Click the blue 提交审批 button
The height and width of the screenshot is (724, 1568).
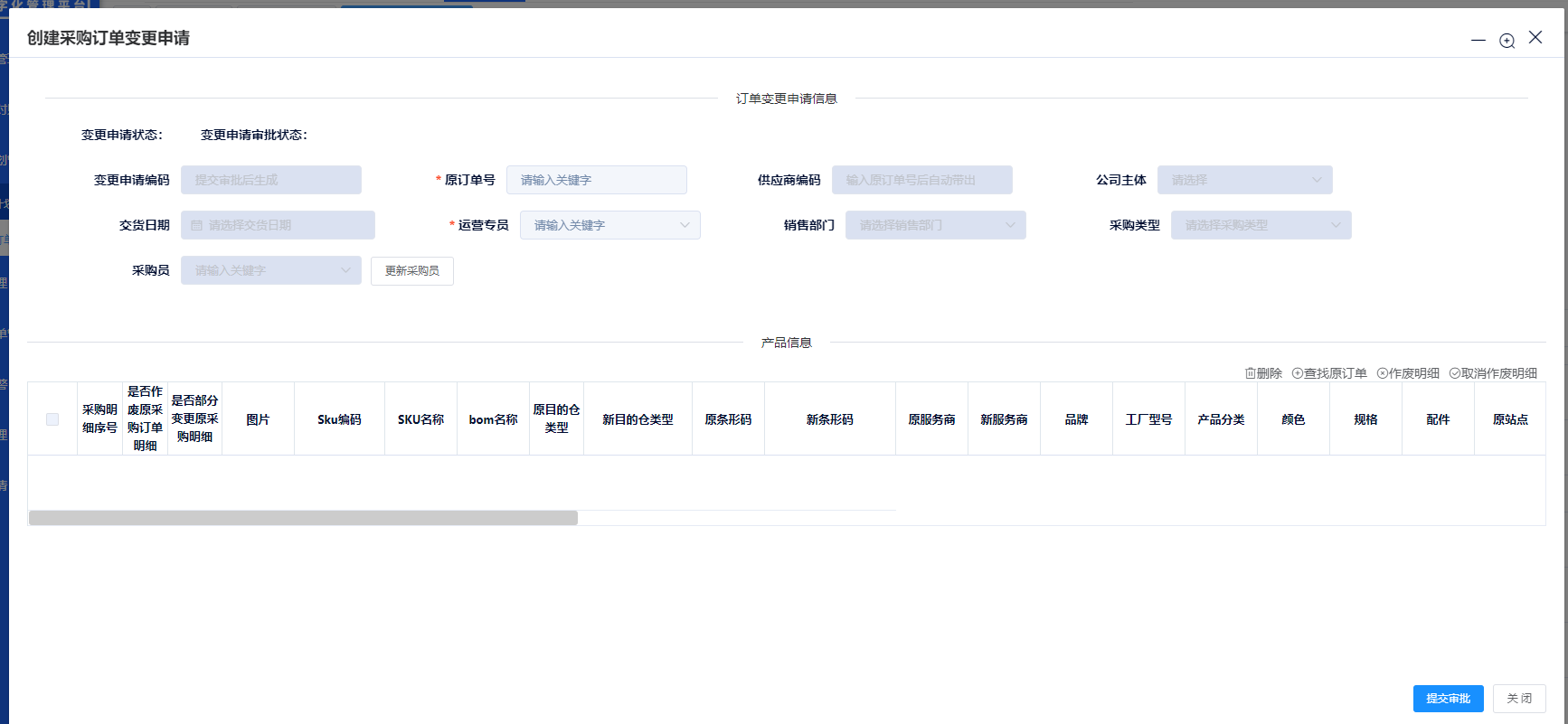pos(1448,699)
